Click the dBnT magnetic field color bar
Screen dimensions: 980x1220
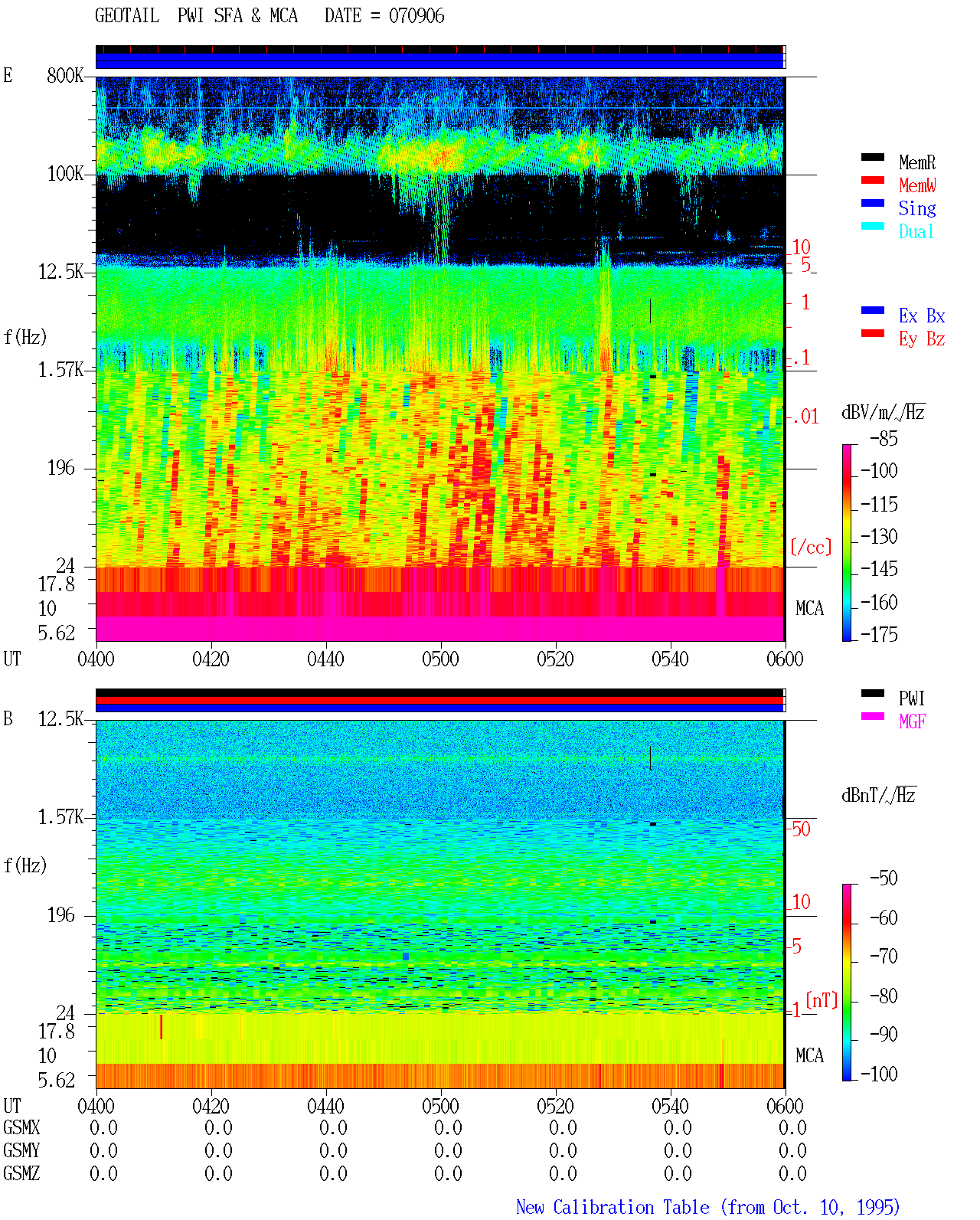[x=846, y=983]
